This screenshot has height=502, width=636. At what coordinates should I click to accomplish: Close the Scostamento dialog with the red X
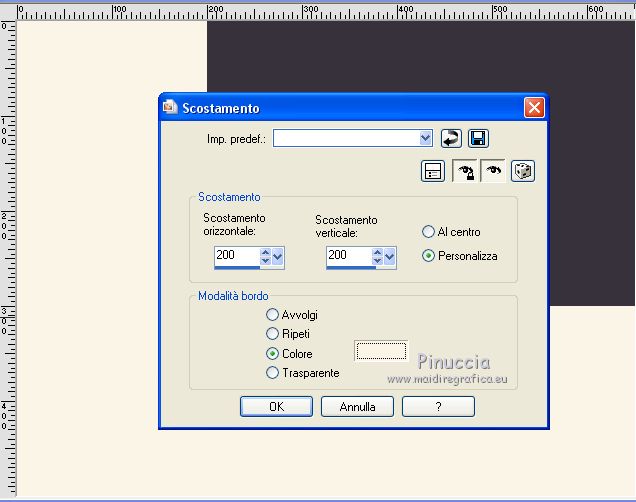click(534, 107)
